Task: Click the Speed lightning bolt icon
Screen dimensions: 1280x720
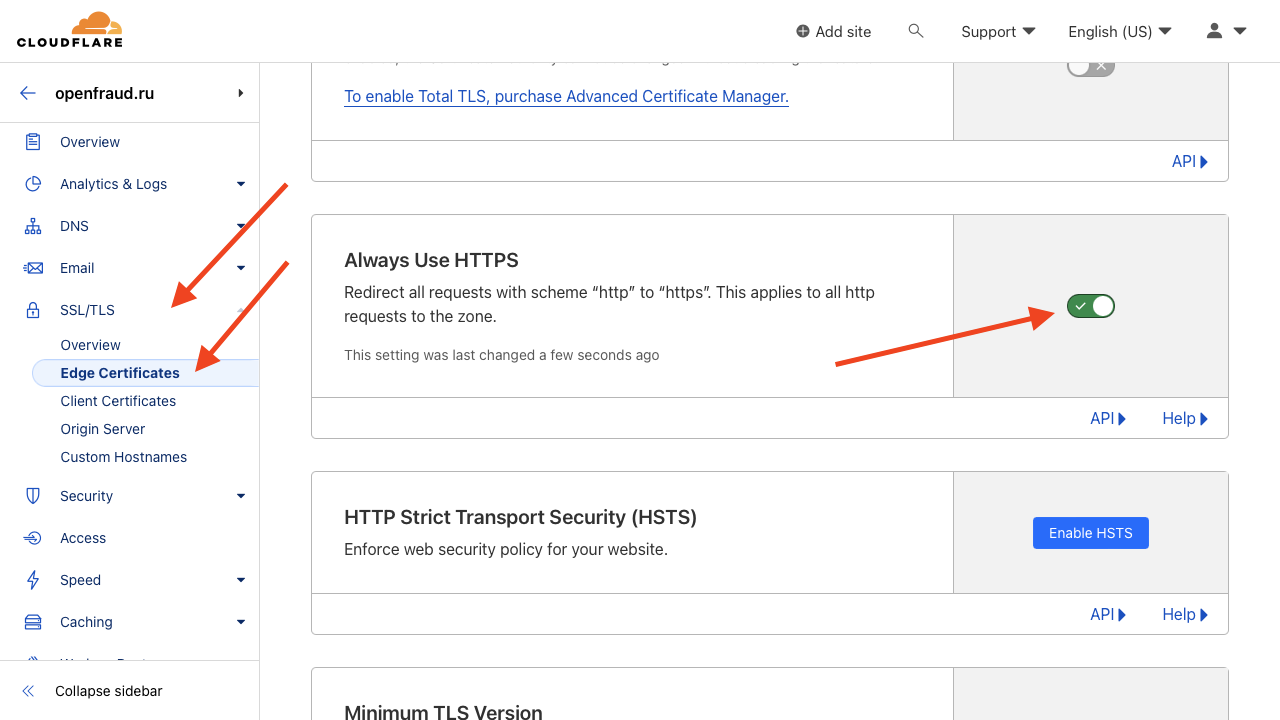Action: 33,580
